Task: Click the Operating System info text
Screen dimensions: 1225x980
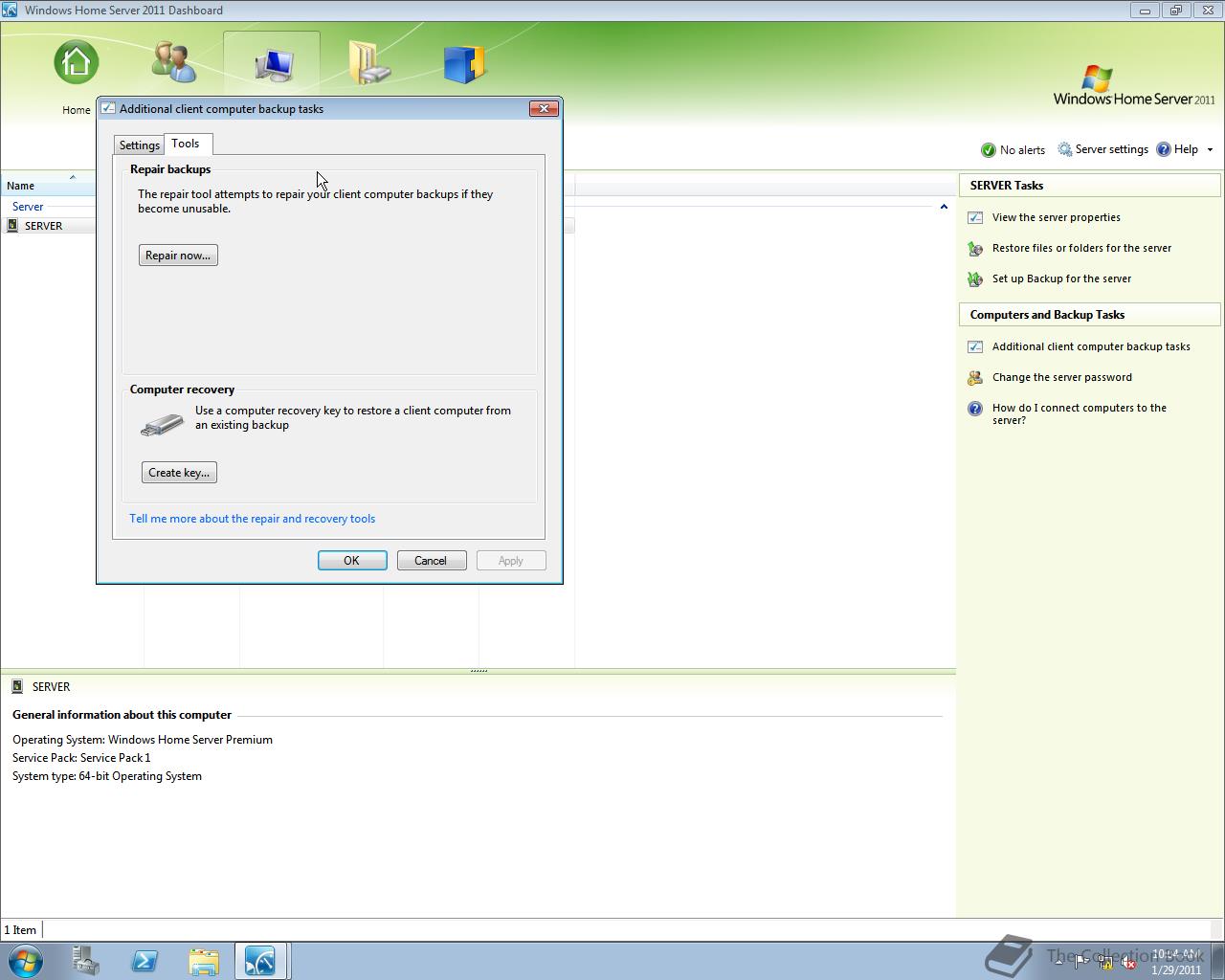Action: tap(143, 740)
